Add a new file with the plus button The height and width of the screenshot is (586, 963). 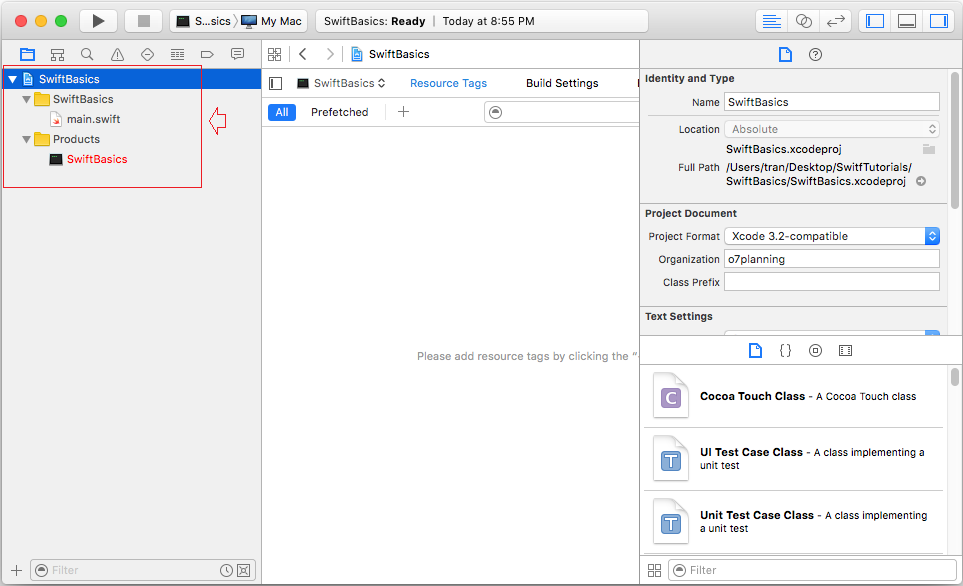[17, 570]
